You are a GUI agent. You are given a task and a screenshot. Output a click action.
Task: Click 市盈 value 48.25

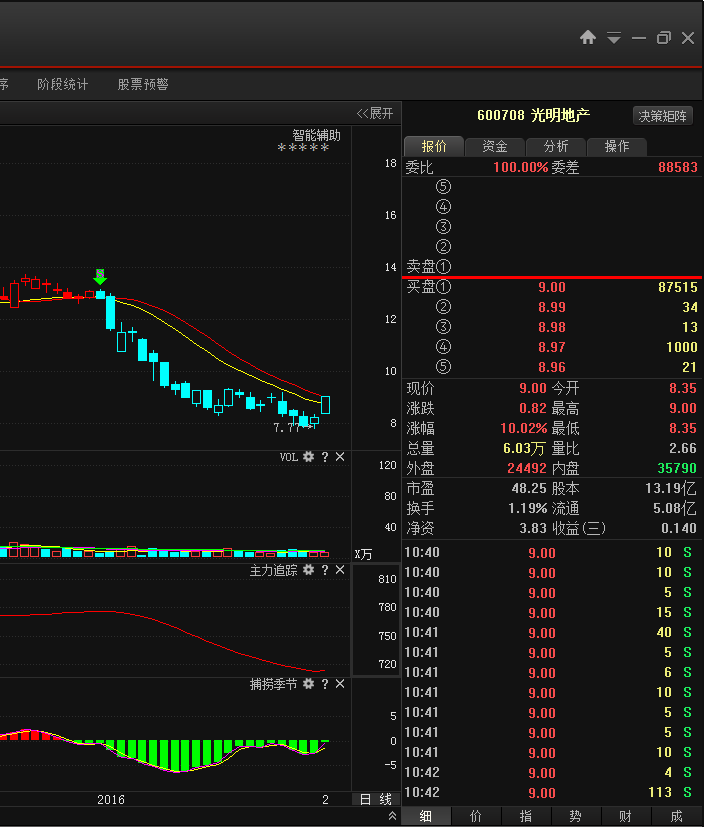529,488
